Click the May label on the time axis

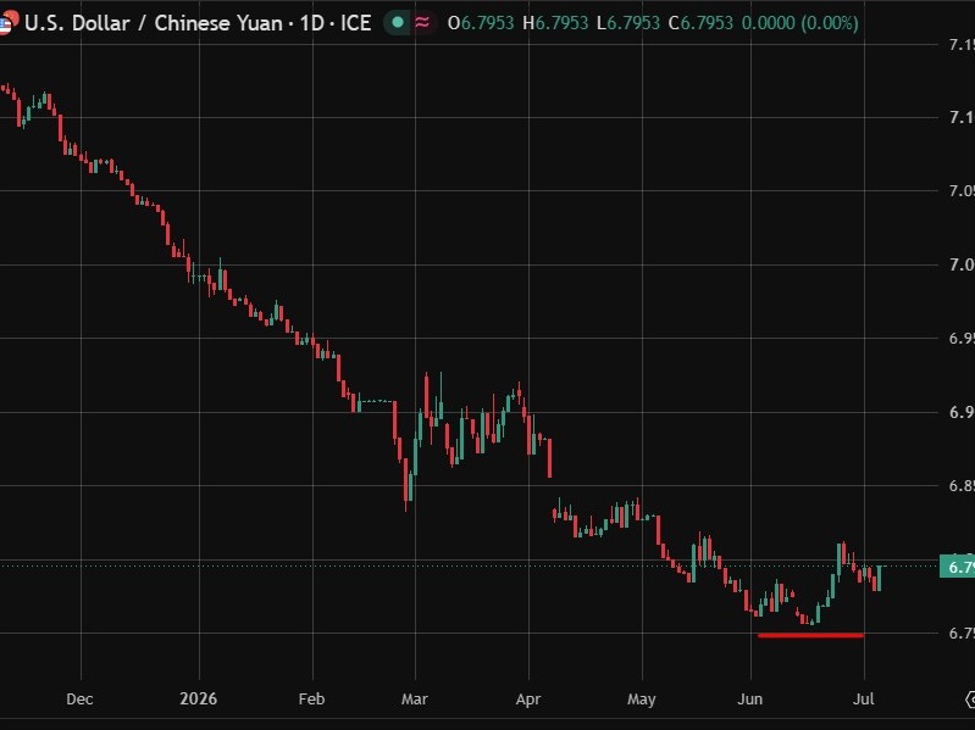click(x=641, y=699)
